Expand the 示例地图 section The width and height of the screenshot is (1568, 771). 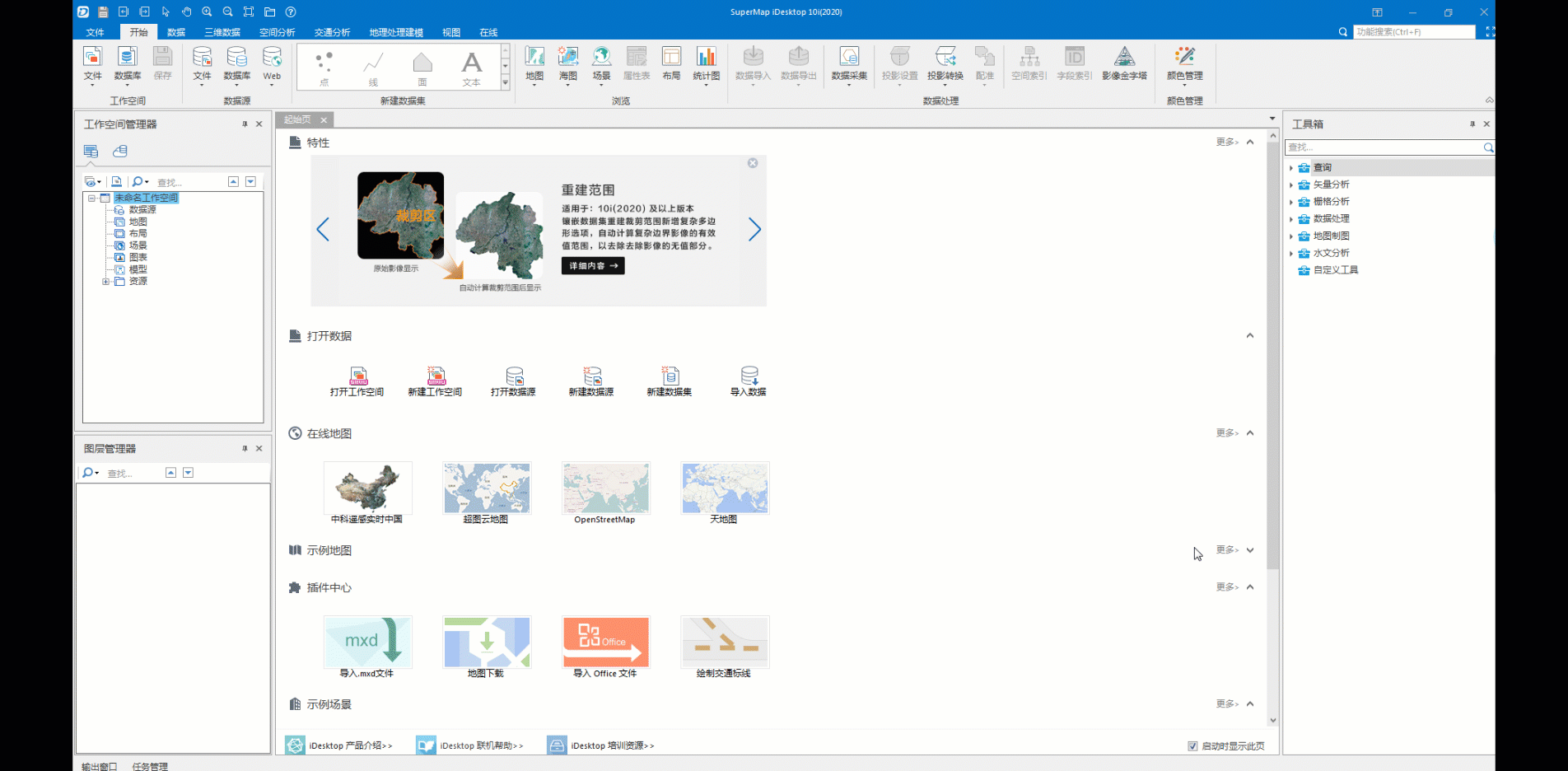(x=1250, y=549)
